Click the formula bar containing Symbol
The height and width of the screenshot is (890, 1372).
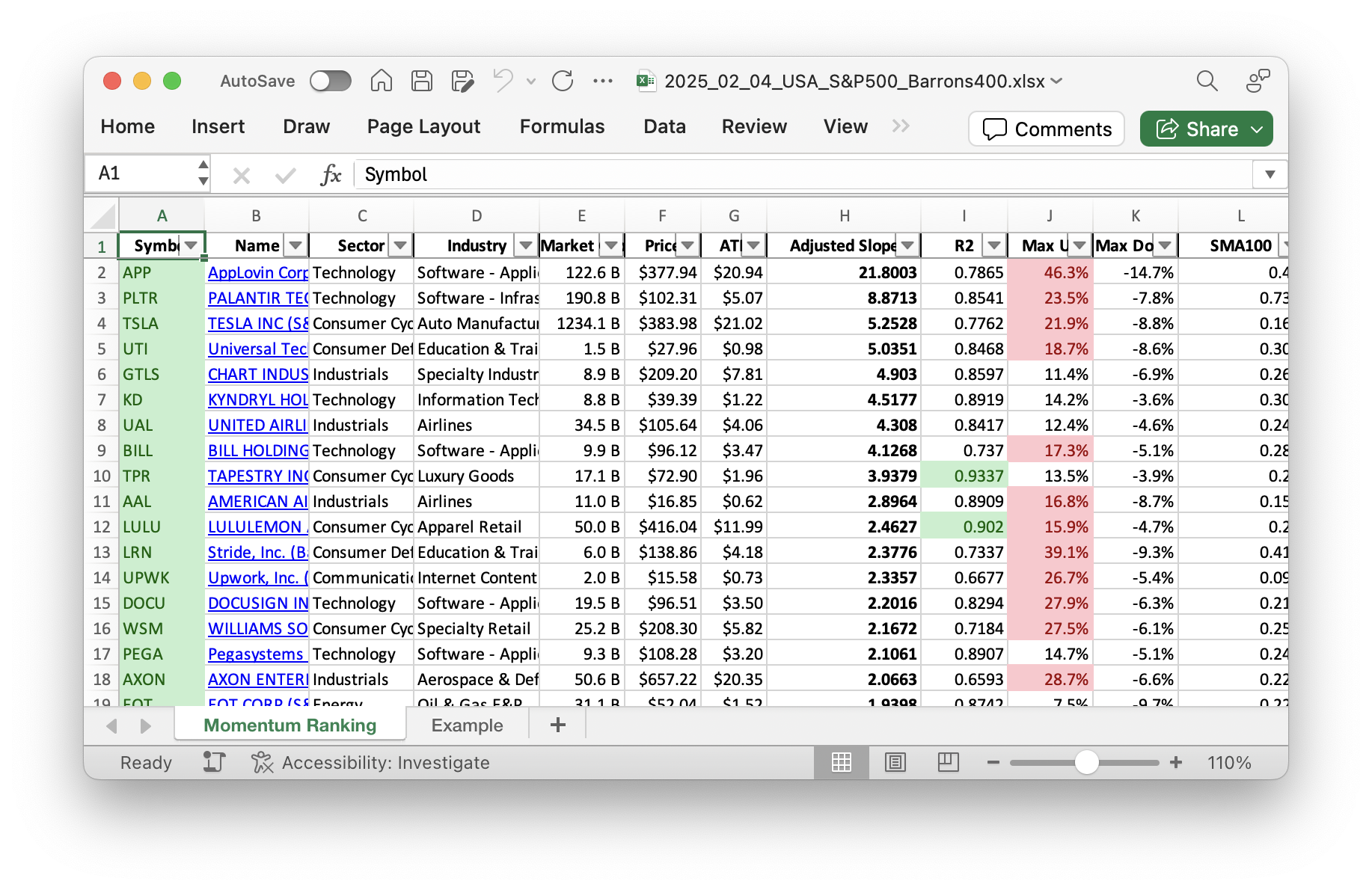pyautogui.click(x=803, y=174)
